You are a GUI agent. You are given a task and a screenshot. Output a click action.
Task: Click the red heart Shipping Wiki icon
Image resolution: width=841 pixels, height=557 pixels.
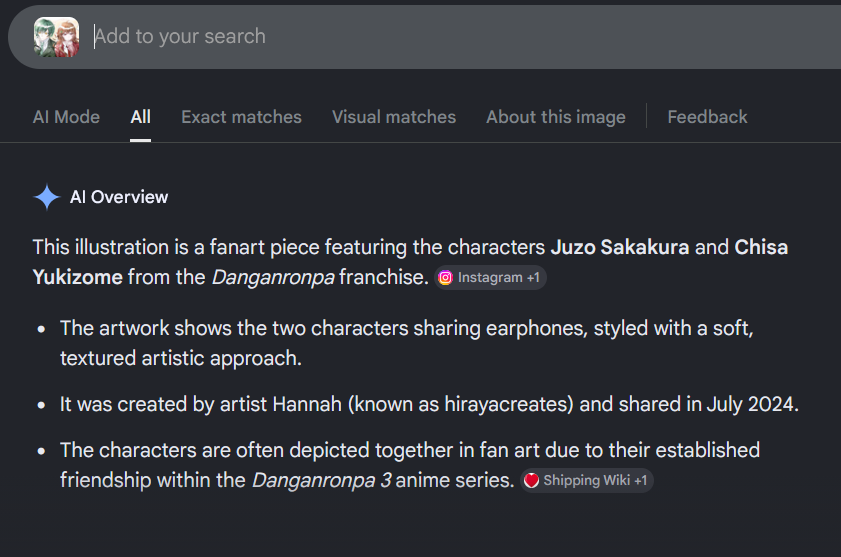coord(531,480)
